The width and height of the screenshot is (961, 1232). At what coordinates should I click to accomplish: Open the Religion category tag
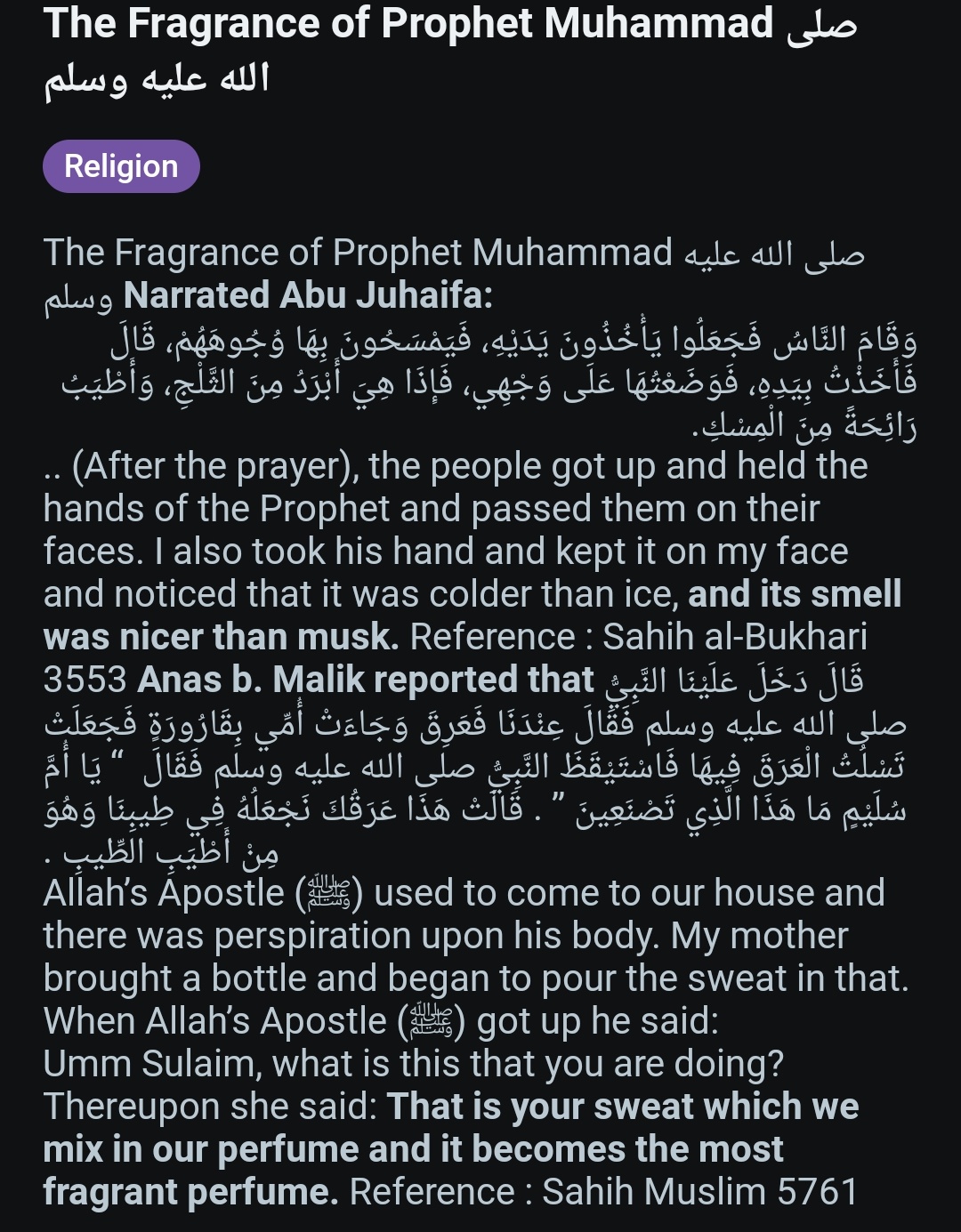(121, 166)
